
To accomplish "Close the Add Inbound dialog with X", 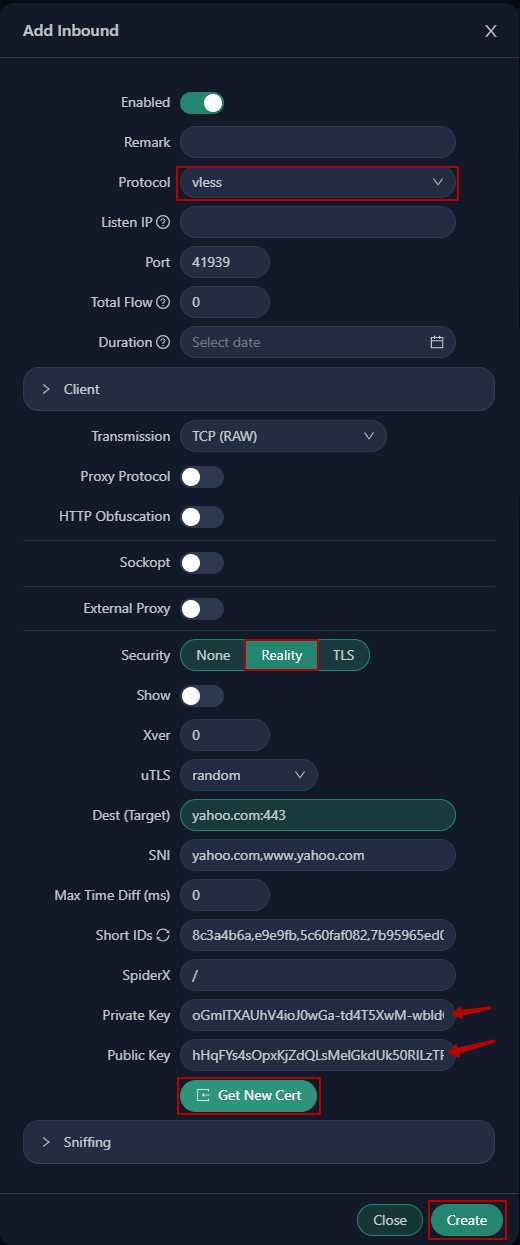I will click(491, 31).
